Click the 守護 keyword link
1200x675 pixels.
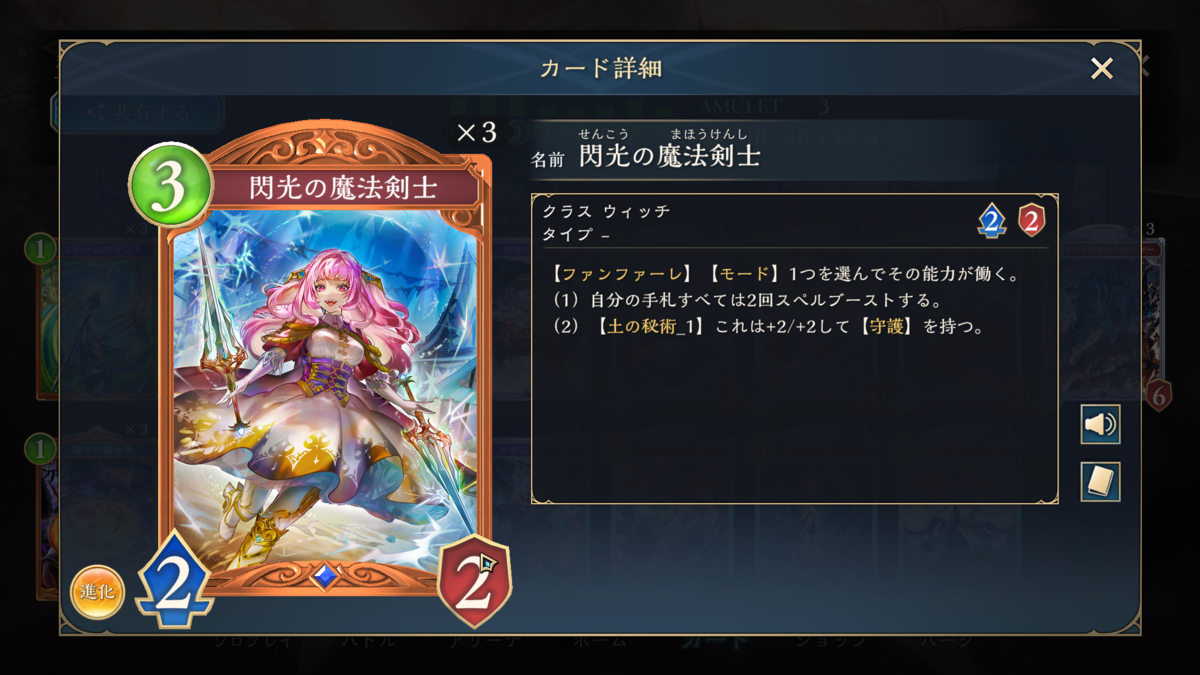pyautogui.click(x=889, y=326)
